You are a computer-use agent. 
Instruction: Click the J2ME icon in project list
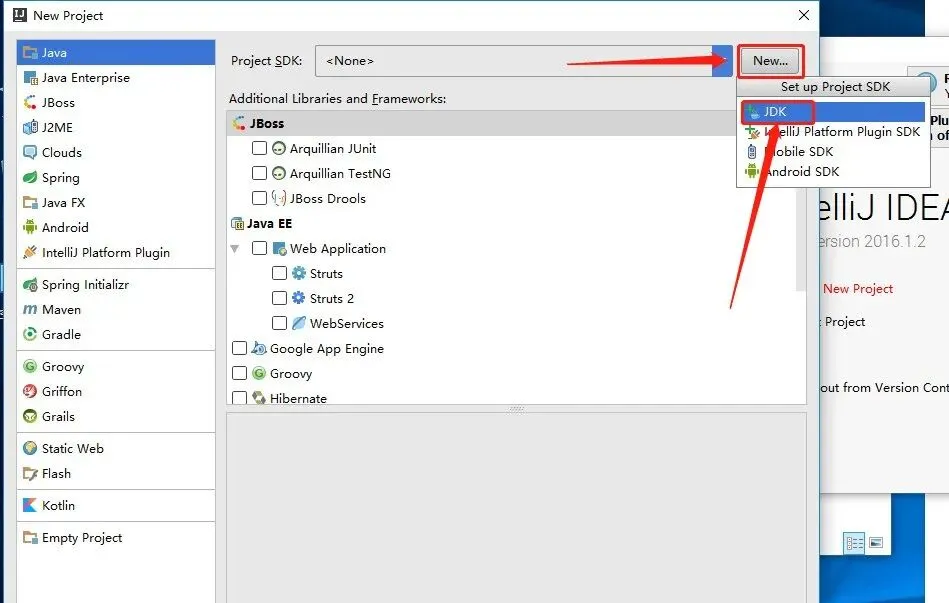(30, 127)
